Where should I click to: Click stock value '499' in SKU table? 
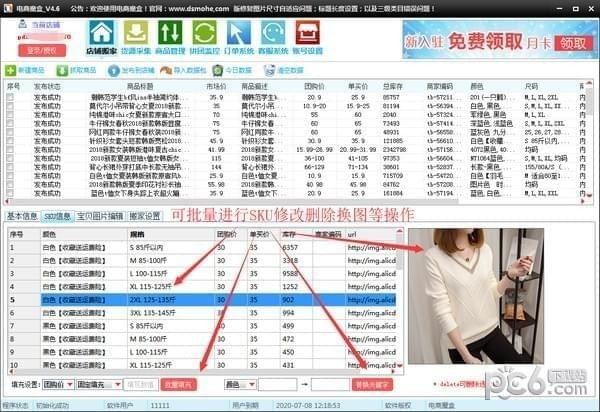click(288, 326)
